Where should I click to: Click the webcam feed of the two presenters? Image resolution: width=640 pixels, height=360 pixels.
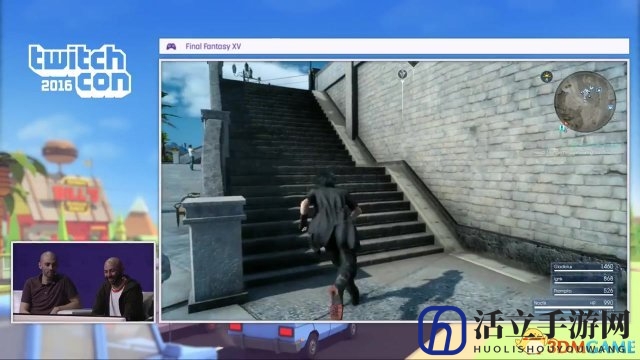click(84, 282)
